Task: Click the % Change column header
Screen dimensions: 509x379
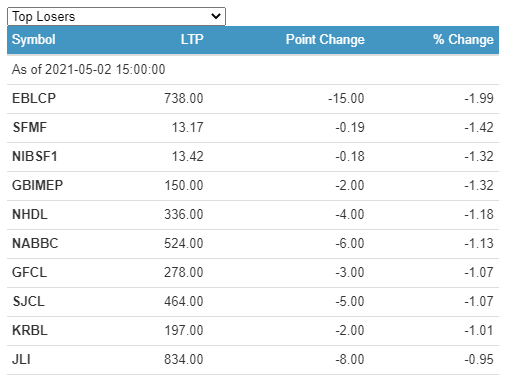Action: (x=463, y=40)
